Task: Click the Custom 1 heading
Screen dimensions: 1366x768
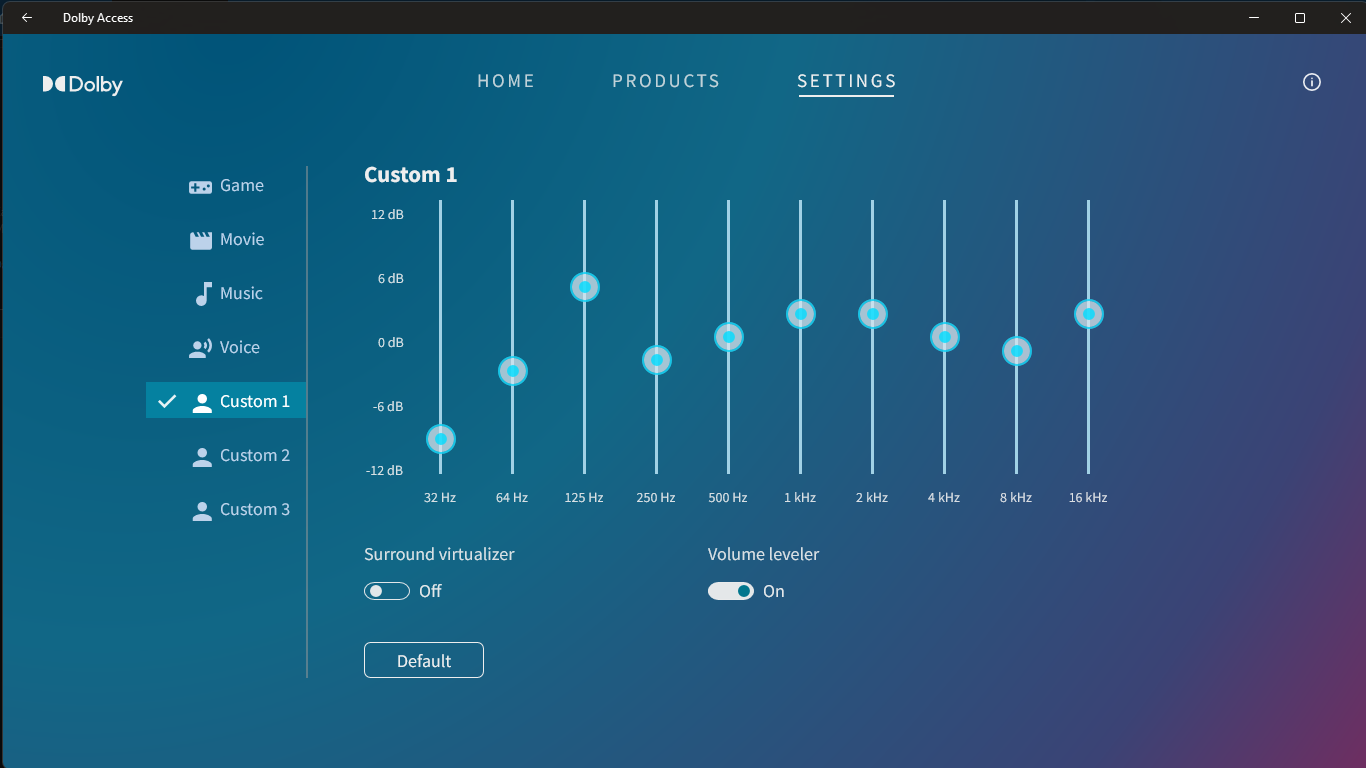Action: coord(410,175)
